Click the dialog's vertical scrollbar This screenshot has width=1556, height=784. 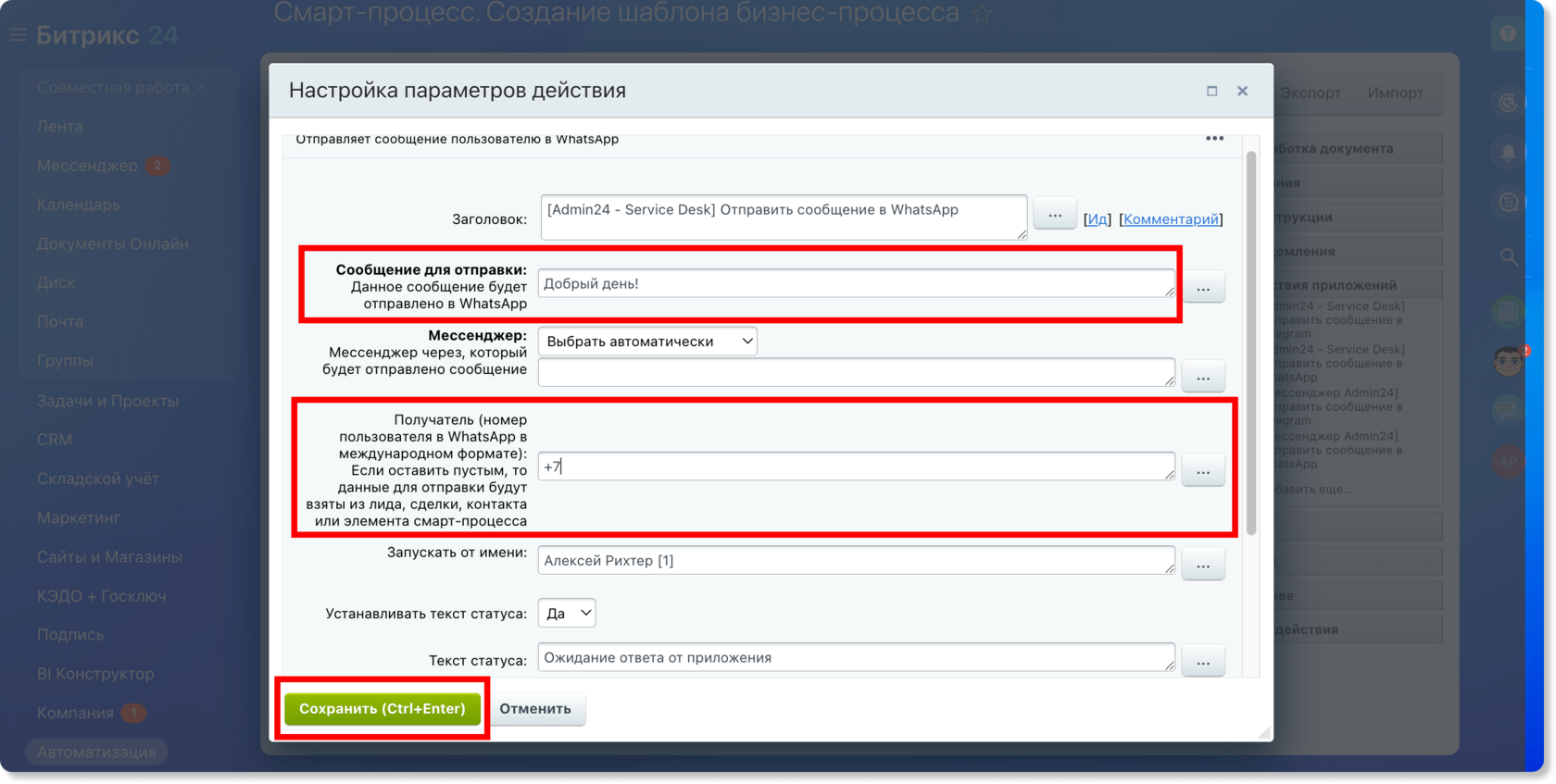coord(1251,342)
